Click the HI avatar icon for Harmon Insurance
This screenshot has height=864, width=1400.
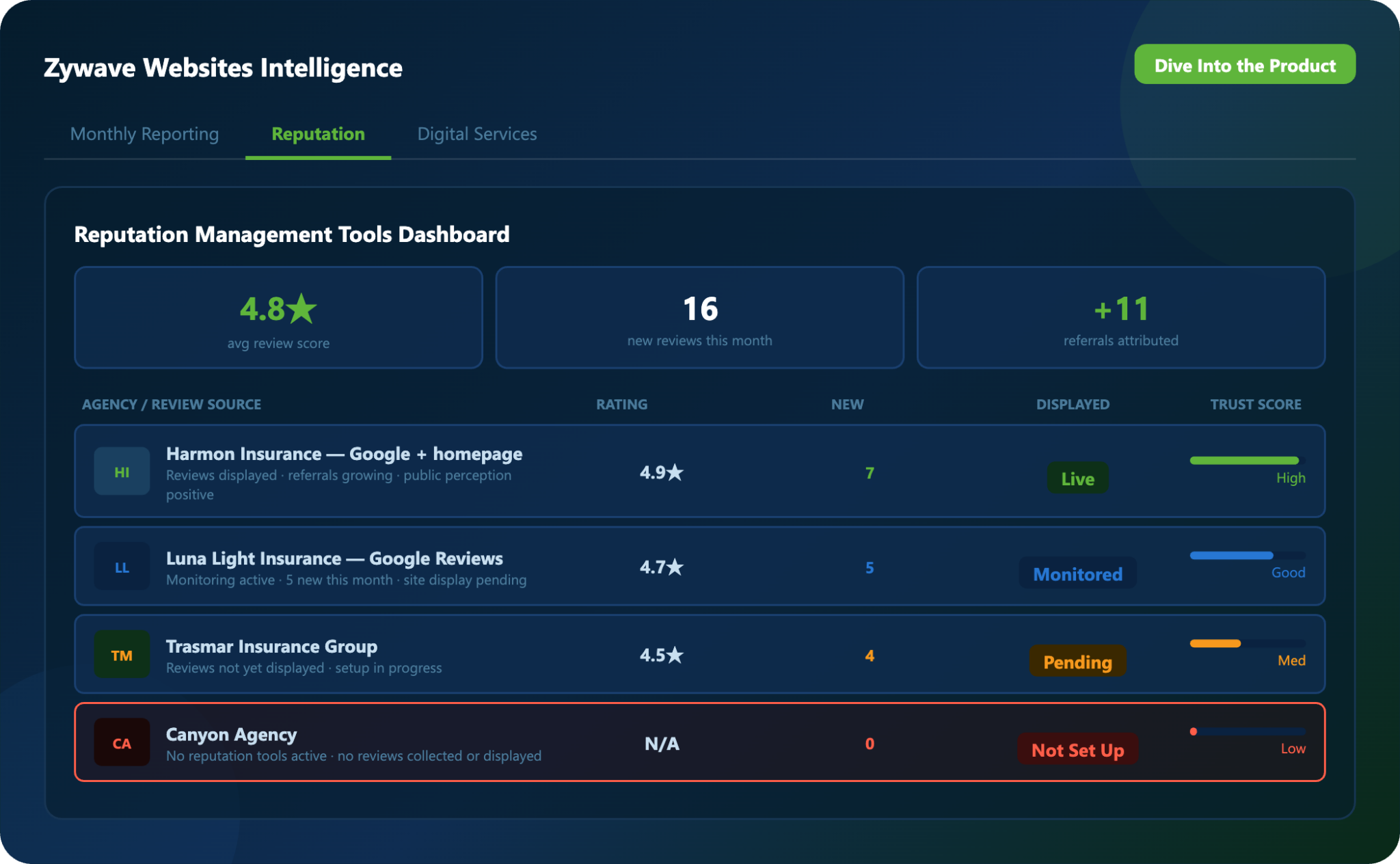(122, 472)
